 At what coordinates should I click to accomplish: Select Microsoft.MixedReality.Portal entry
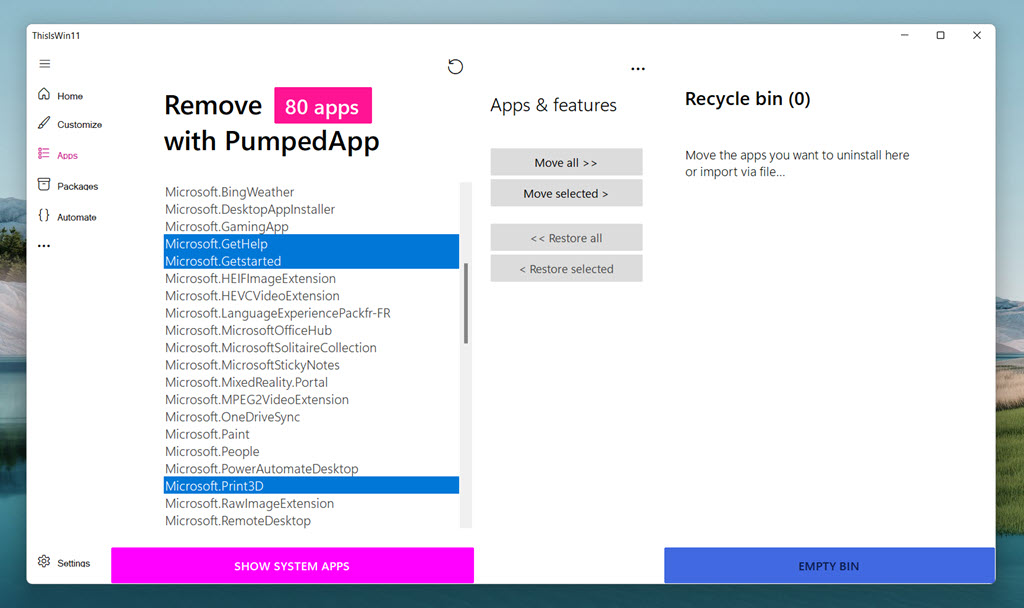(311, 382)
